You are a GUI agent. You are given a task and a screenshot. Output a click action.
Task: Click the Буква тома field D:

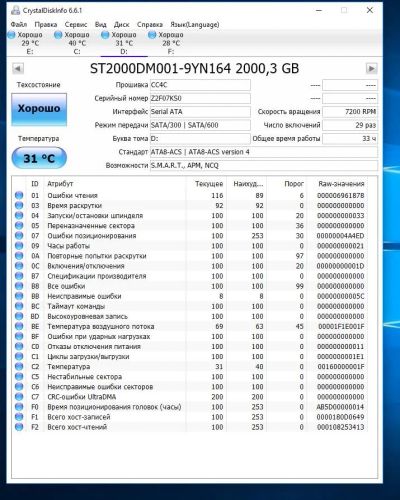(x=200, y=138)
